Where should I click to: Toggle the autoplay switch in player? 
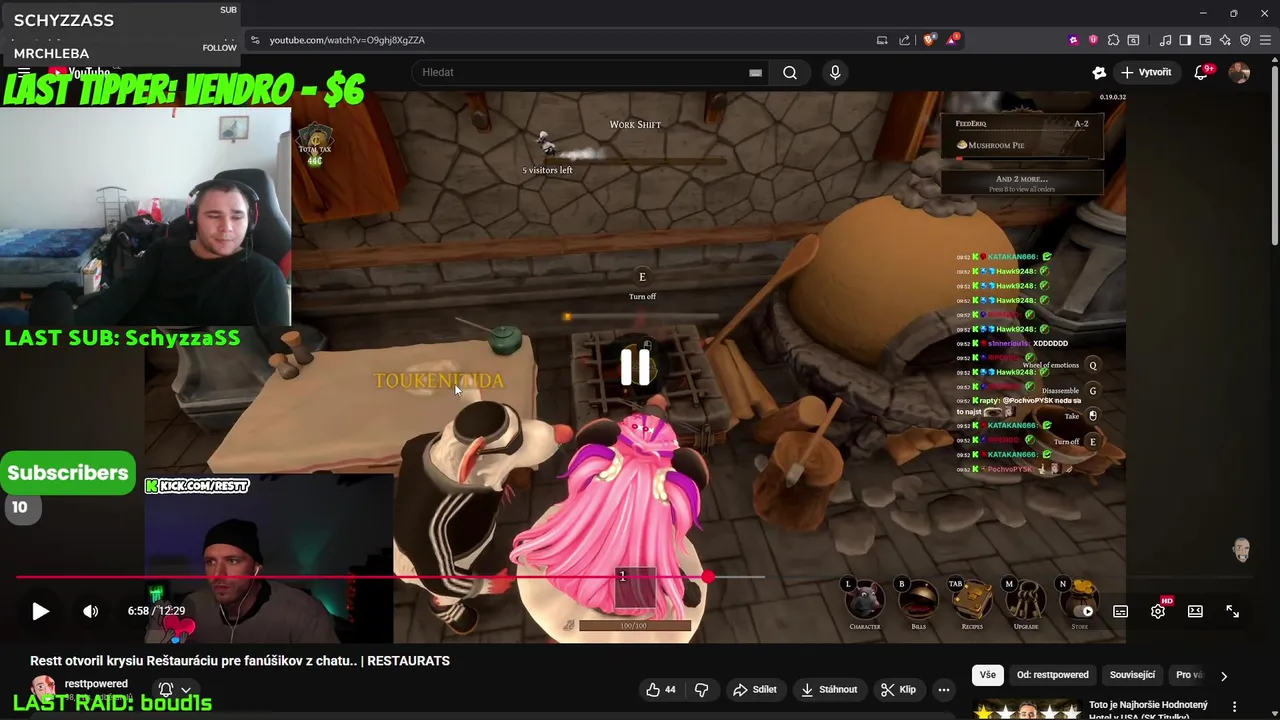pos(1086,611)
